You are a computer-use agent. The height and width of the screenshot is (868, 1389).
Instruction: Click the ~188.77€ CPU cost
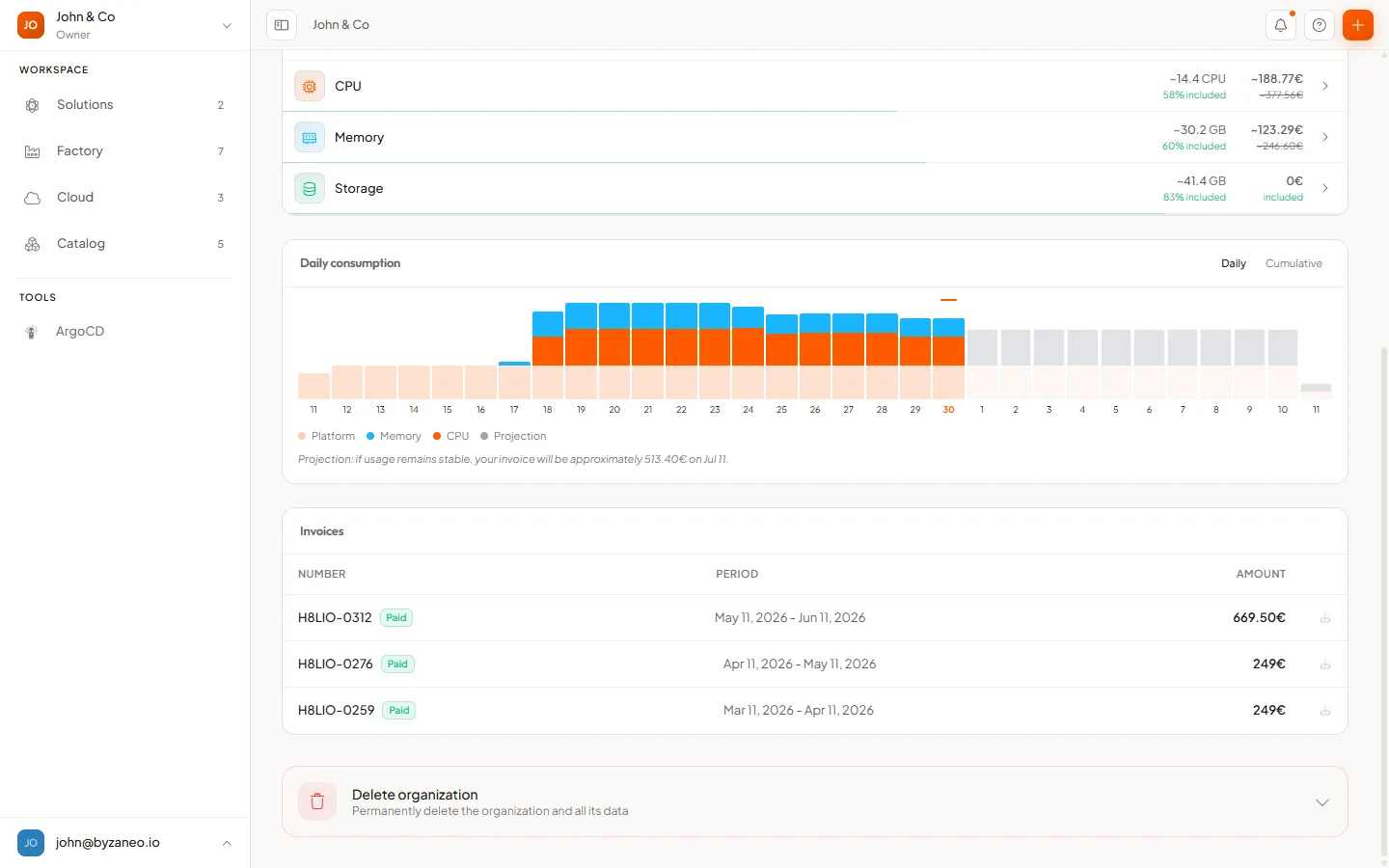[1277, 79]
